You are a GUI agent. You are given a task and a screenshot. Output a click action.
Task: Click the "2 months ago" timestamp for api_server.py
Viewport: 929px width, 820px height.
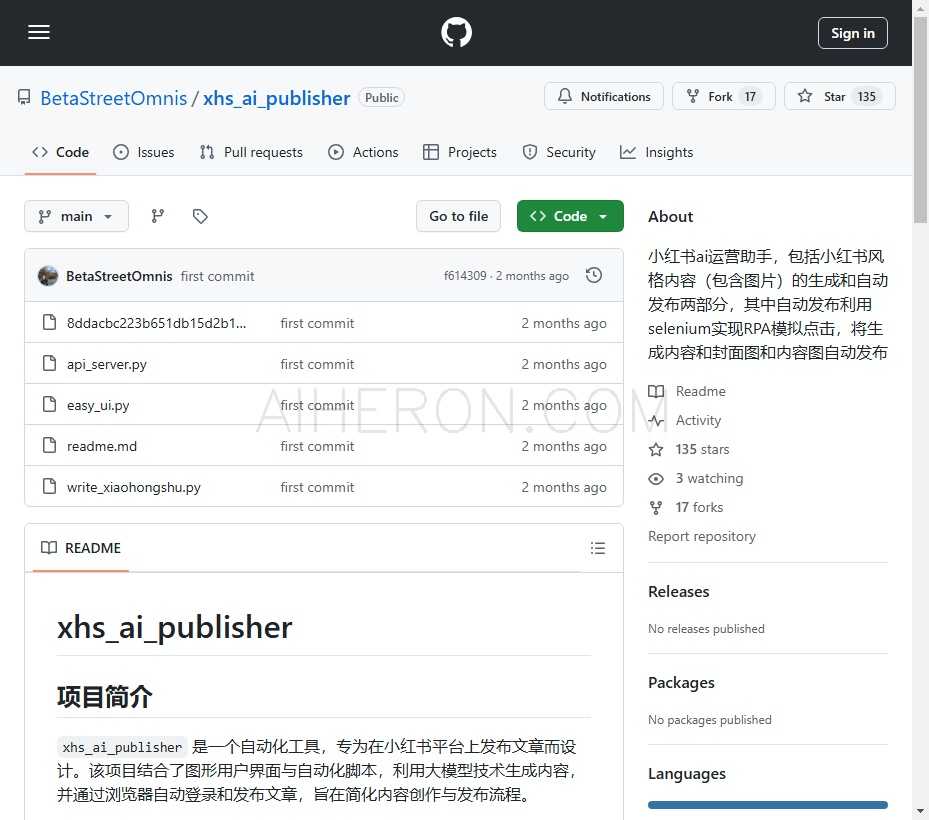coord(563,364)
